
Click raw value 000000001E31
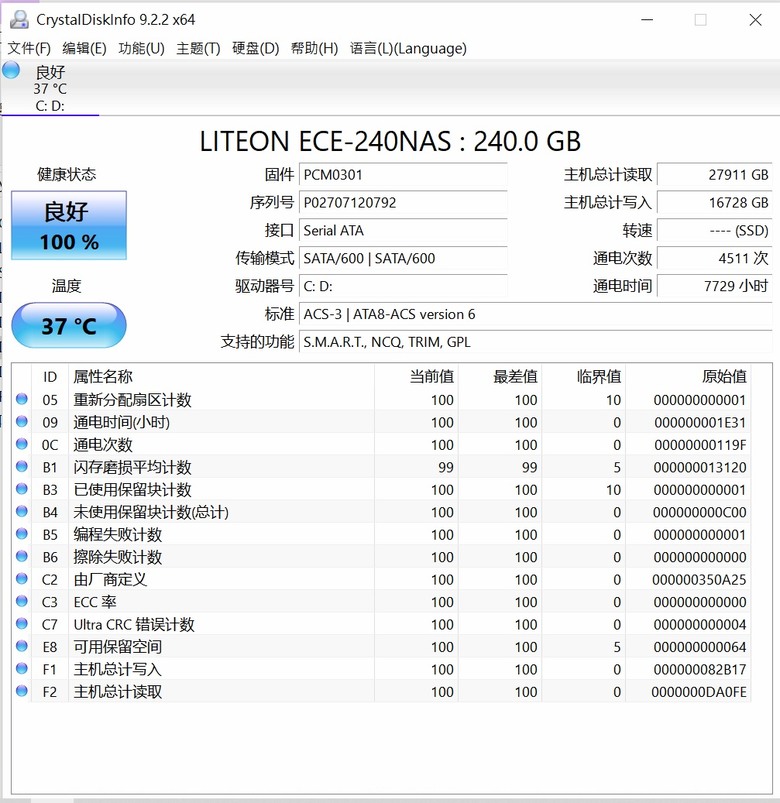coord(700,422)
